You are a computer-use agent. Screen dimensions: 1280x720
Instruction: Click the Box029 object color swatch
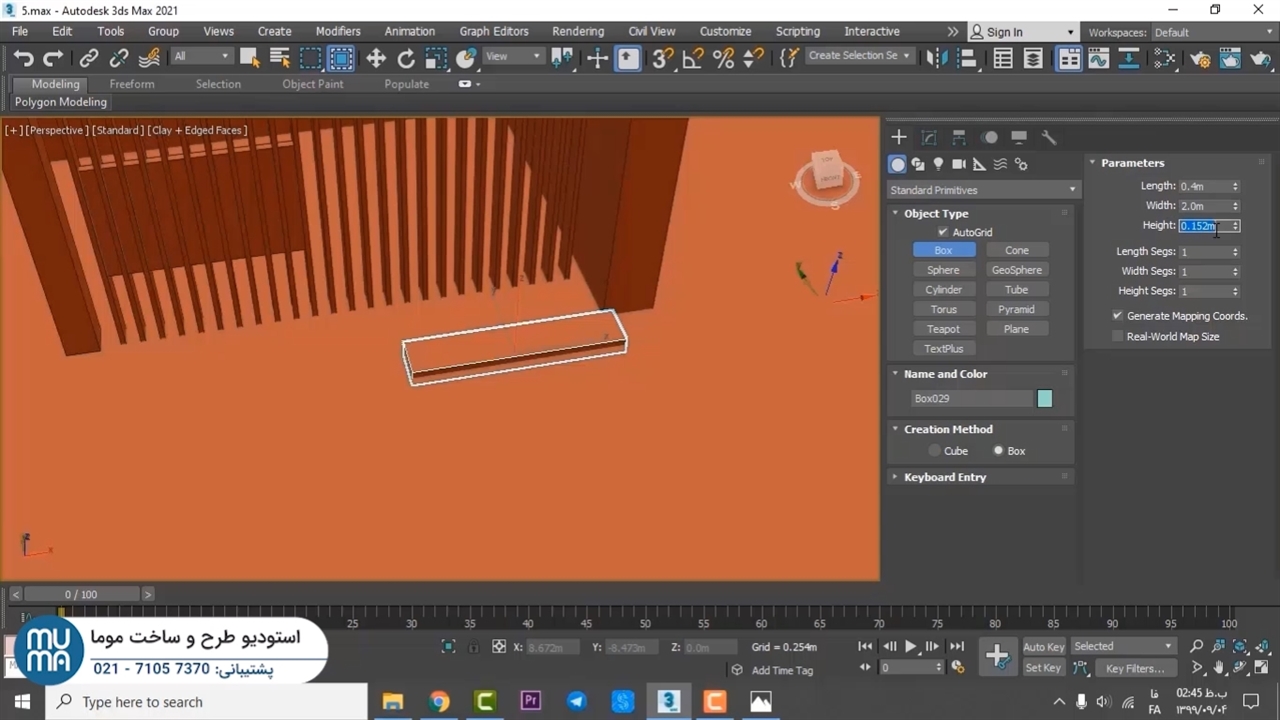coord(1045,398)
